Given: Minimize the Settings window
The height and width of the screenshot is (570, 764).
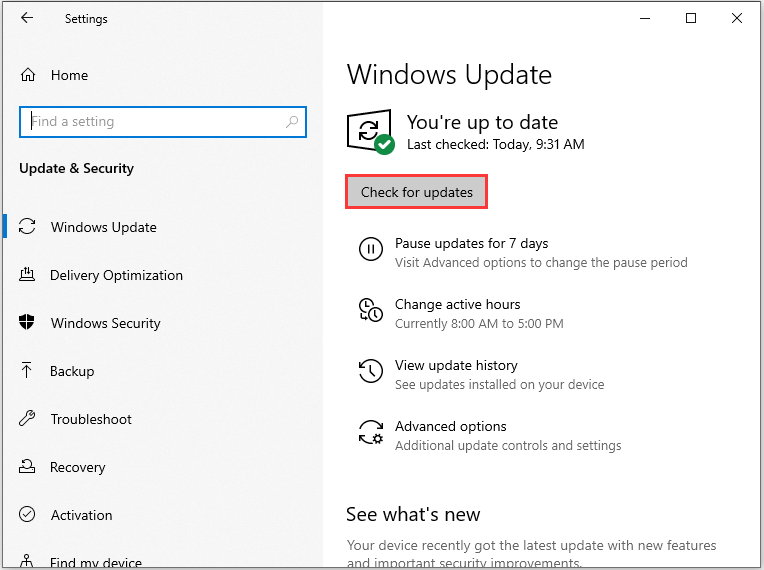Looking at the screenshot, I should [x=645, y=19].
